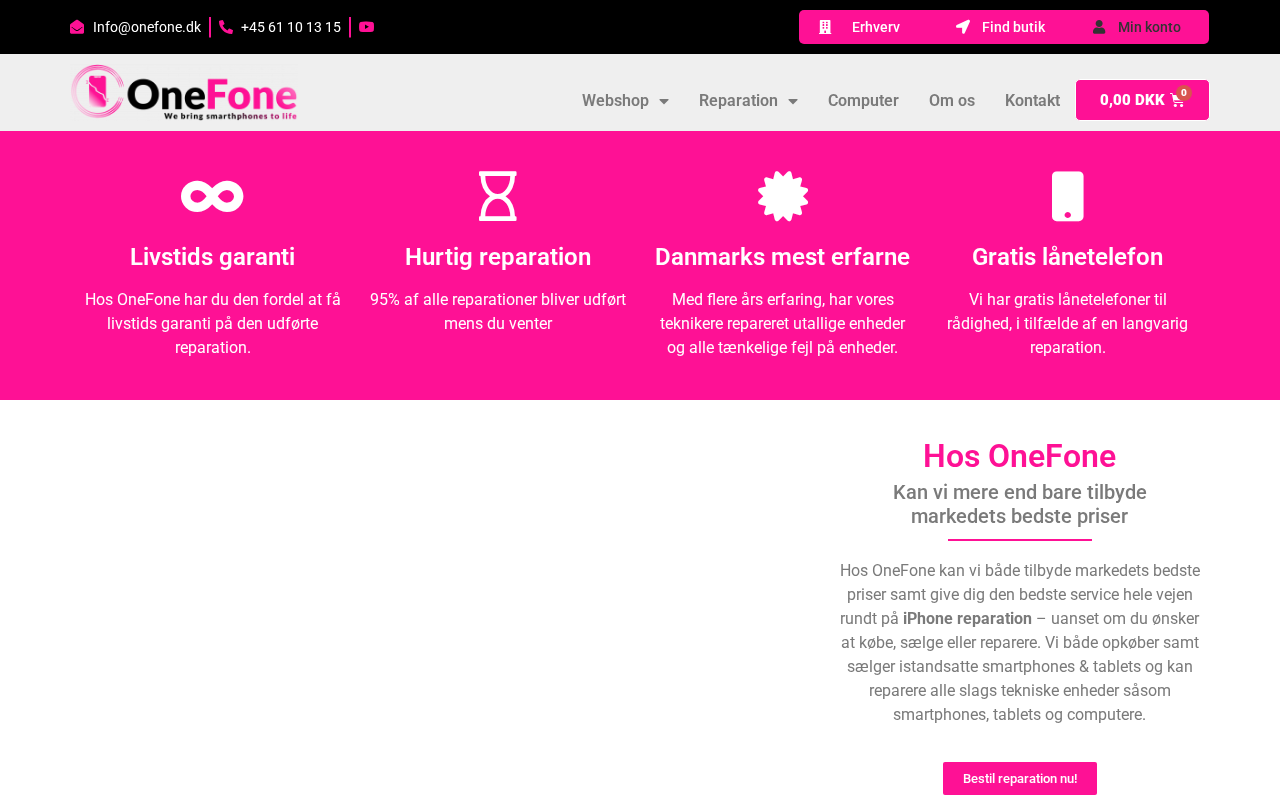This screenshot has height=800, width=1280.
Task: Click the envelope email icon
Action: [77, 27]
